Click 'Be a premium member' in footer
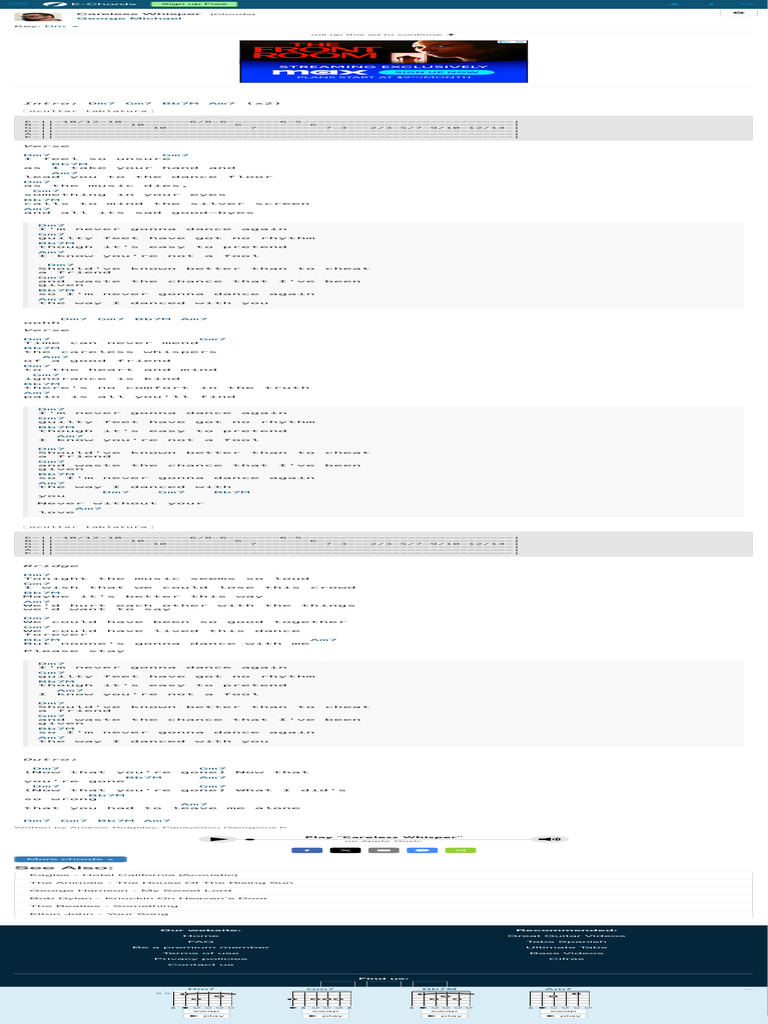The width and height of the screenshot is (768, 1024). (x=200, y=947)
